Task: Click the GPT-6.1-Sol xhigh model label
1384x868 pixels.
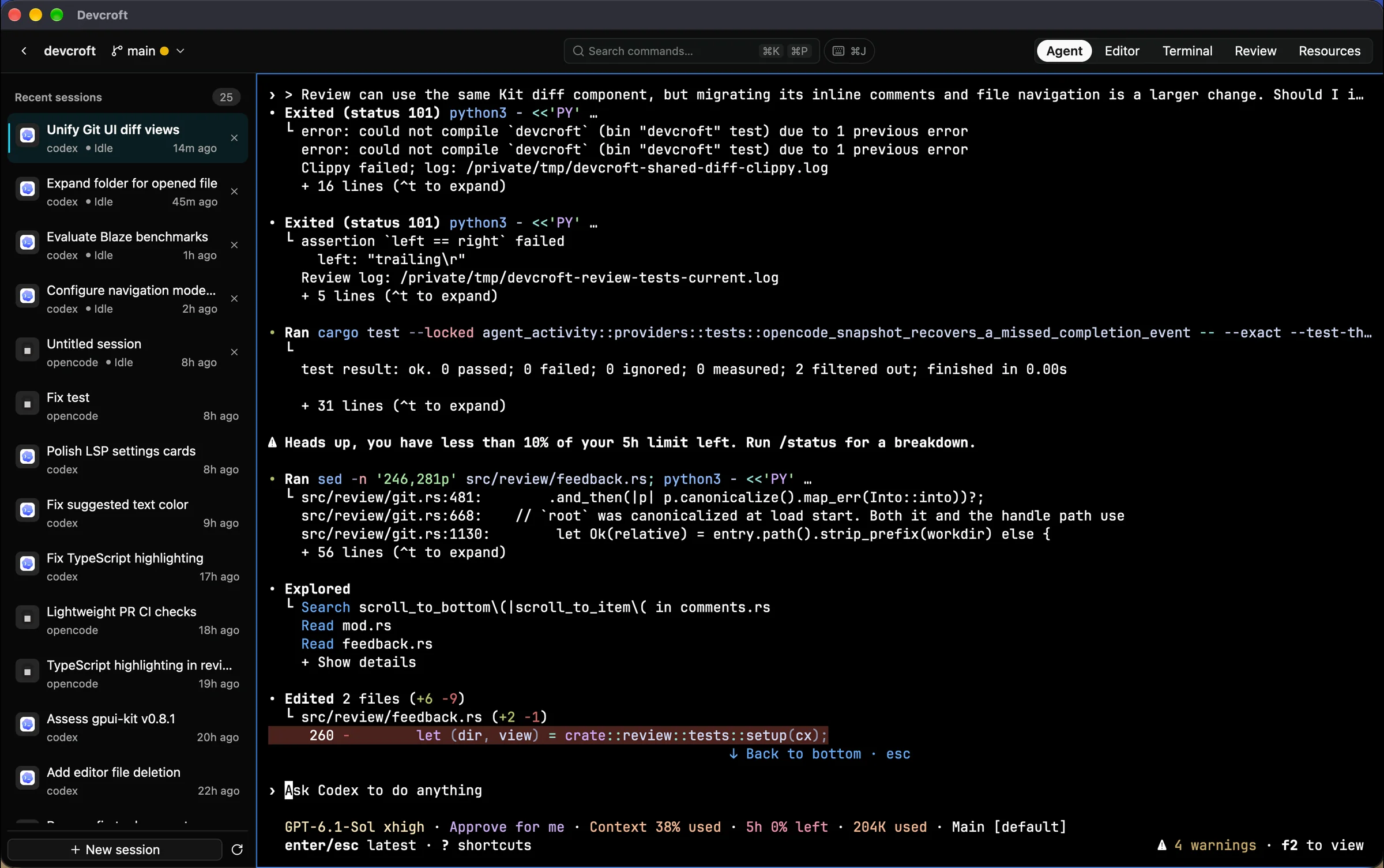Action: click(x=355, y=827)
